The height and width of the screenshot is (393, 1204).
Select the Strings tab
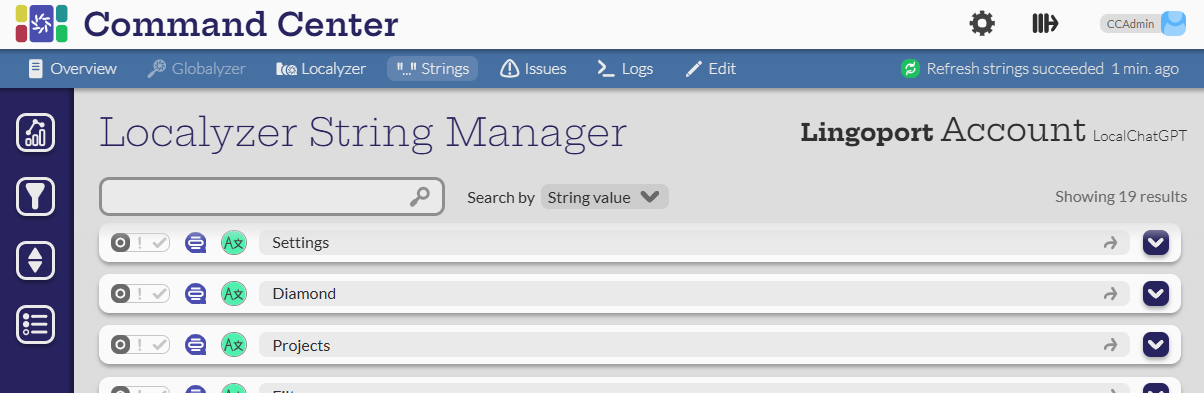[432, 69]
